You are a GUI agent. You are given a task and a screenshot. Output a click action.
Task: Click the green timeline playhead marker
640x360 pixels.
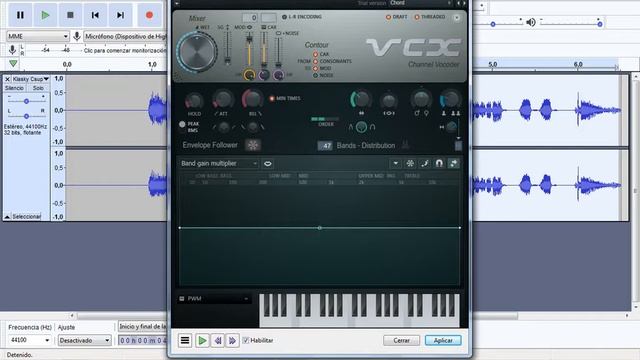pos(13,64)
